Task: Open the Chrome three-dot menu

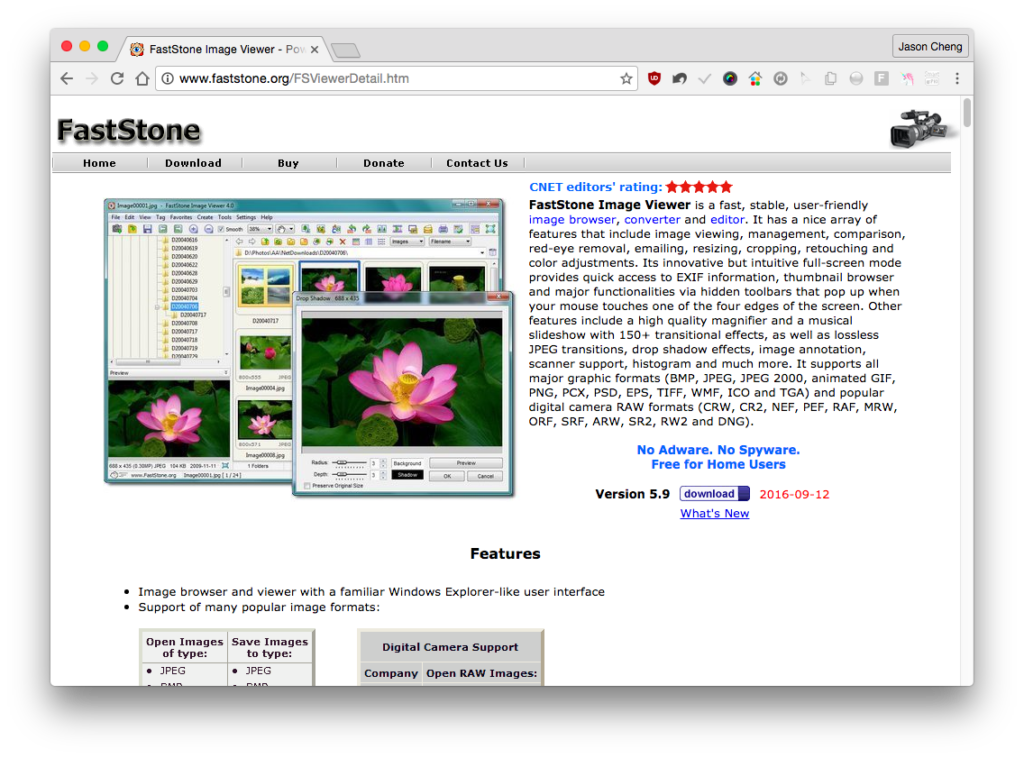Action: click(x=957, y=79)
